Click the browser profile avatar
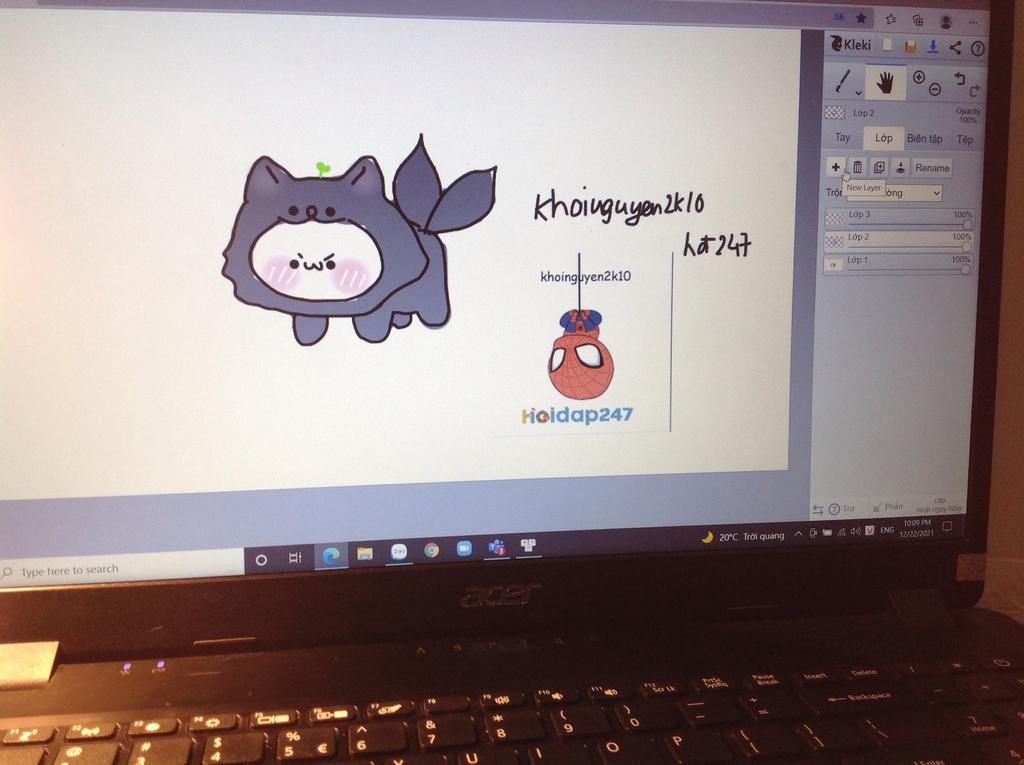Viewport: 1024px width, 765px height. [x=945, y=22]
